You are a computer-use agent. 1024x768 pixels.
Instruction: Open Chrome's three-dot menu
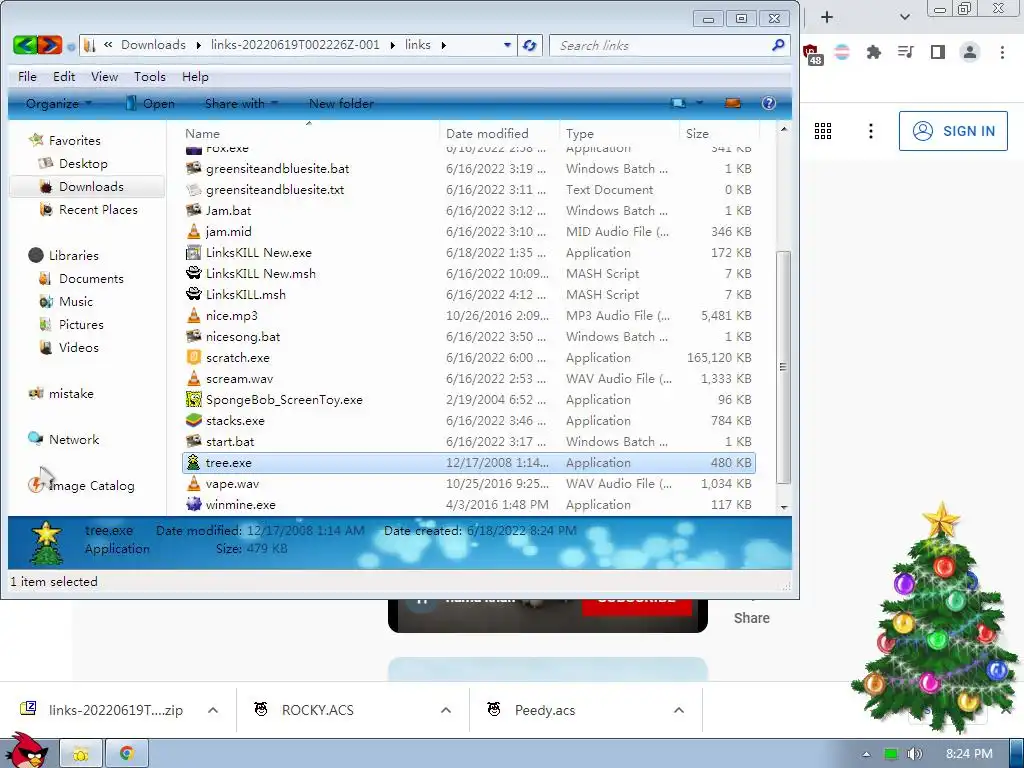pyautogui.click(x=1002, y=52)
